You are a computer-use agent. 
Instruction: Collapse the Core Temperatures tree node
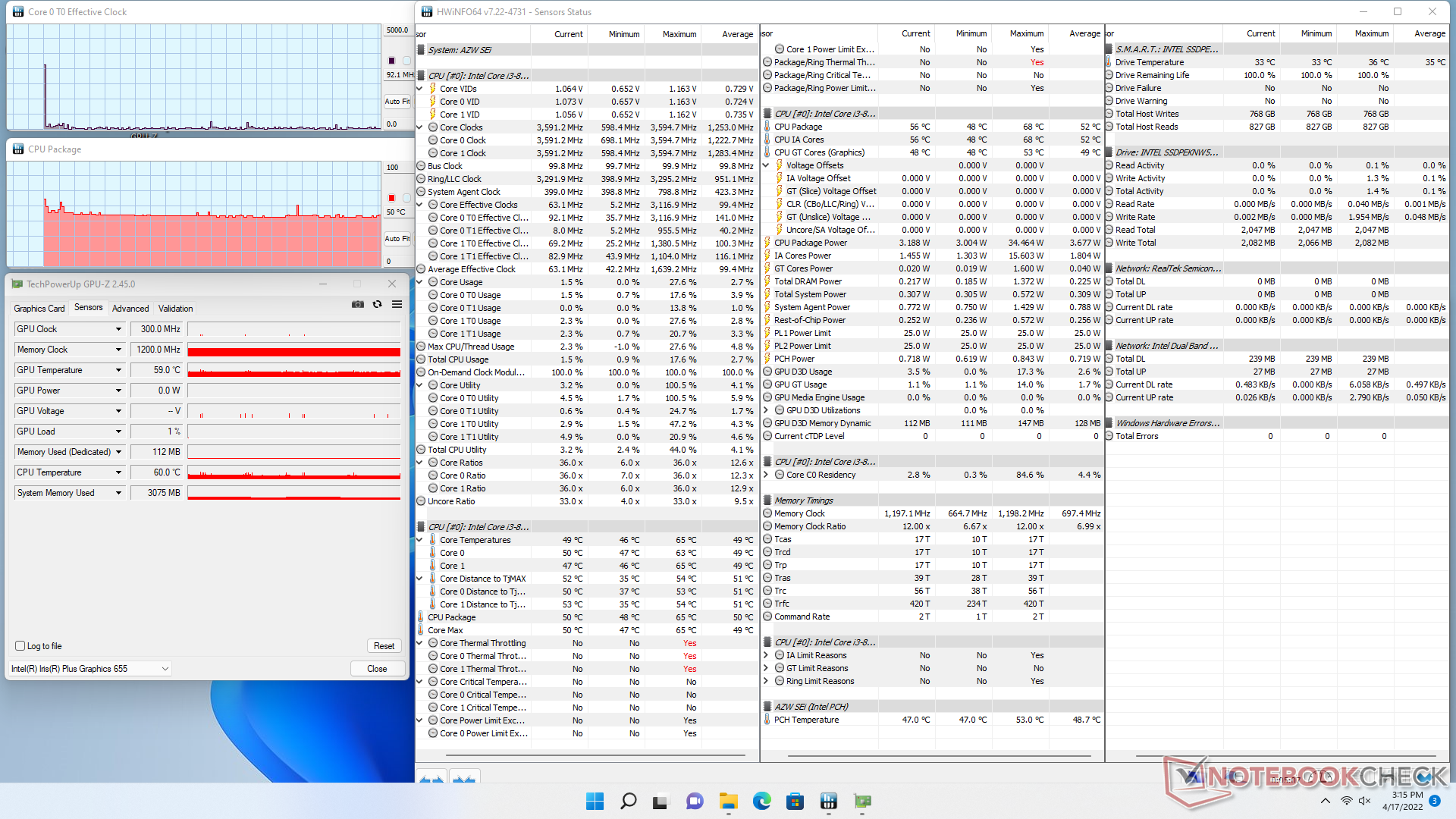click(420, 540)
